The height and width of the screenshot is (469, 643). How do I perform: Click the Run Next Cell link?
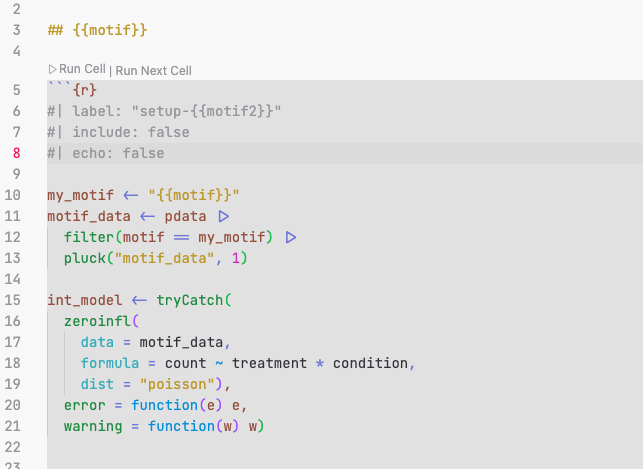click(x=153, y=70)
